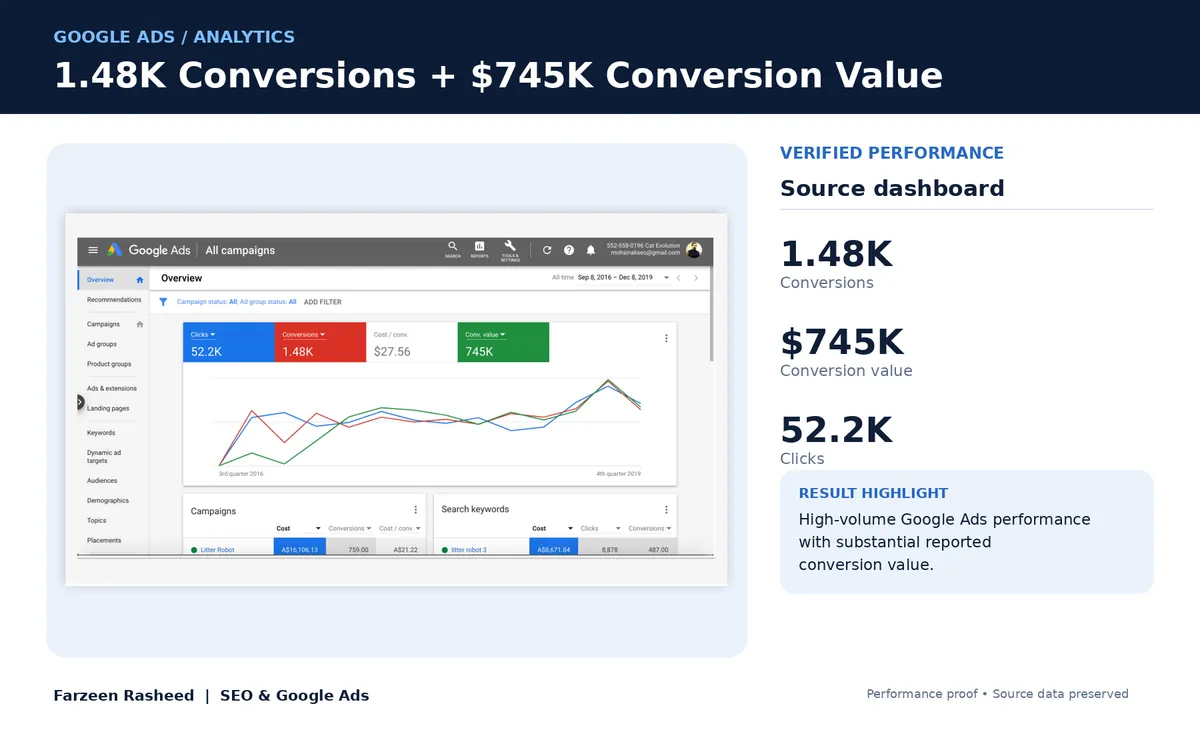Open the hamburger menu in Google Ads
The width and height of the screenshot is (1200, 750).
(93, 250)
